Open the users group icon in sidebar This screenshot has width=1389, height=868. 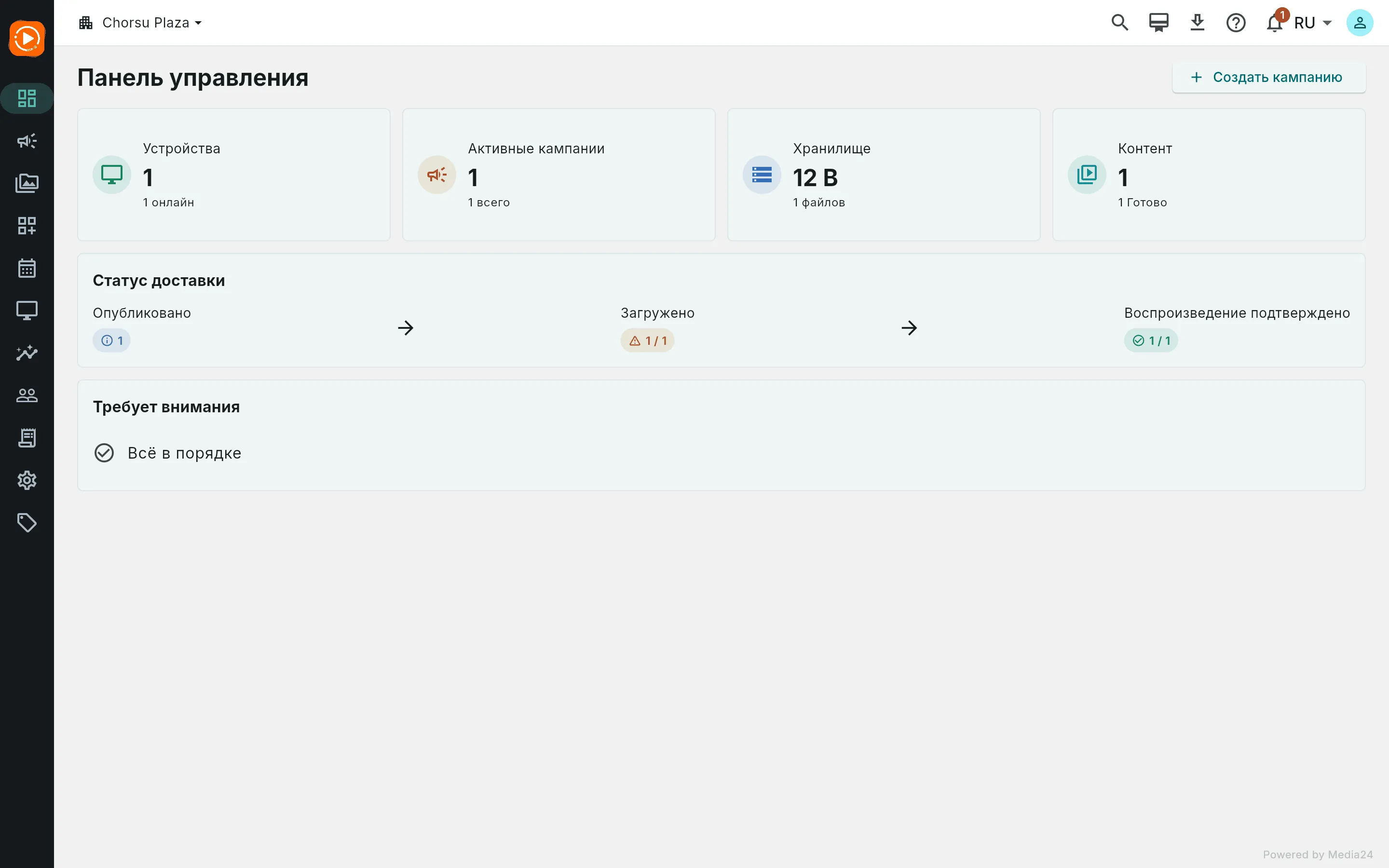27,395
